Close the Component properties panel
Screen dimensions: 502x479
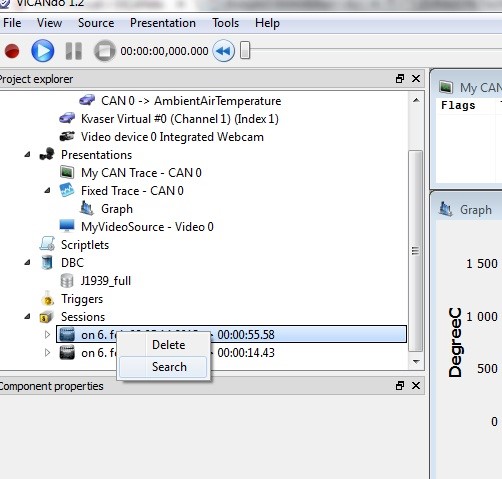(x=416, y=386)
